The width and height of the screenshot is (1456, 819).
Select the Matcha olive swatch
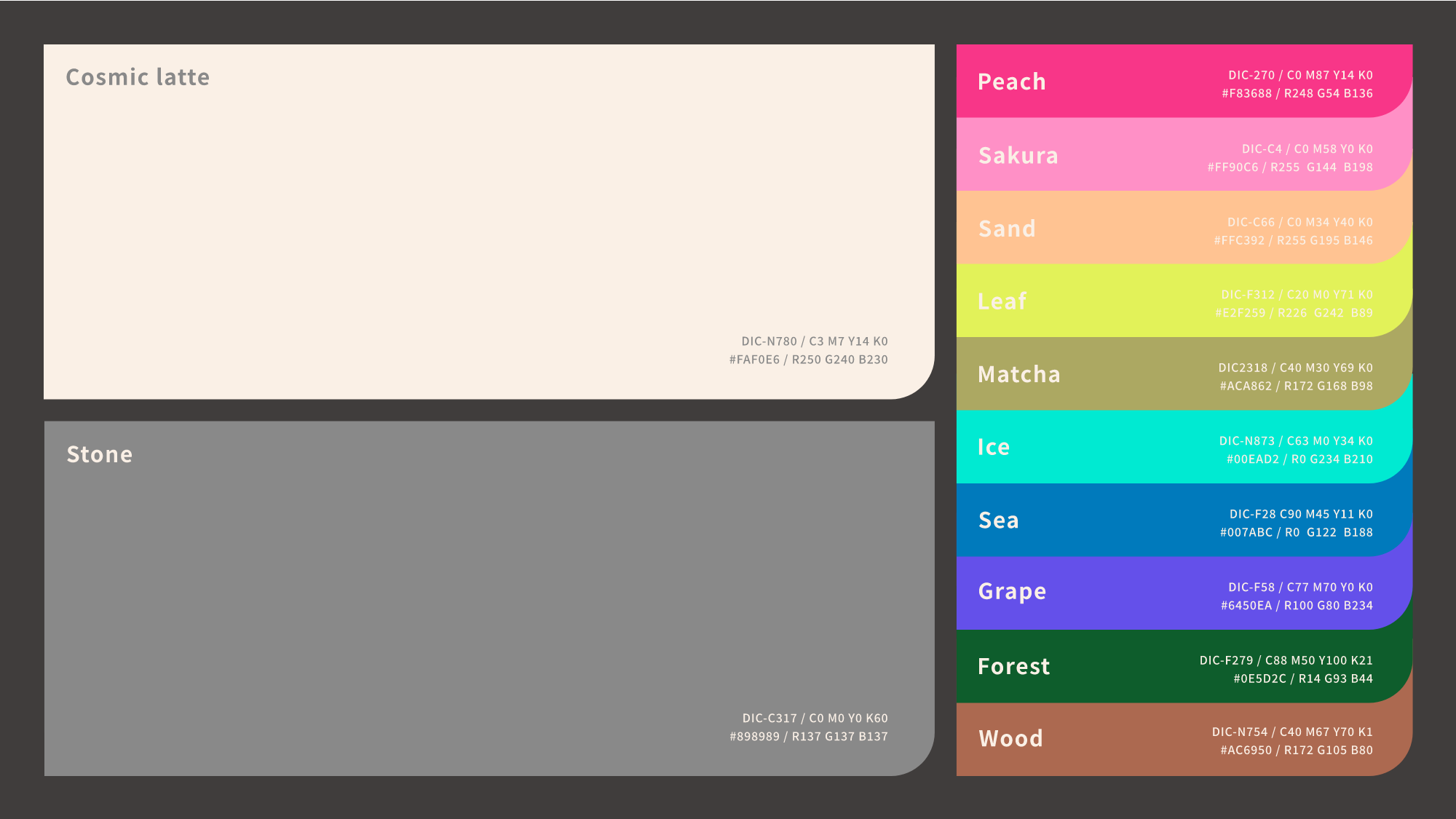(x=1136, y=374)
